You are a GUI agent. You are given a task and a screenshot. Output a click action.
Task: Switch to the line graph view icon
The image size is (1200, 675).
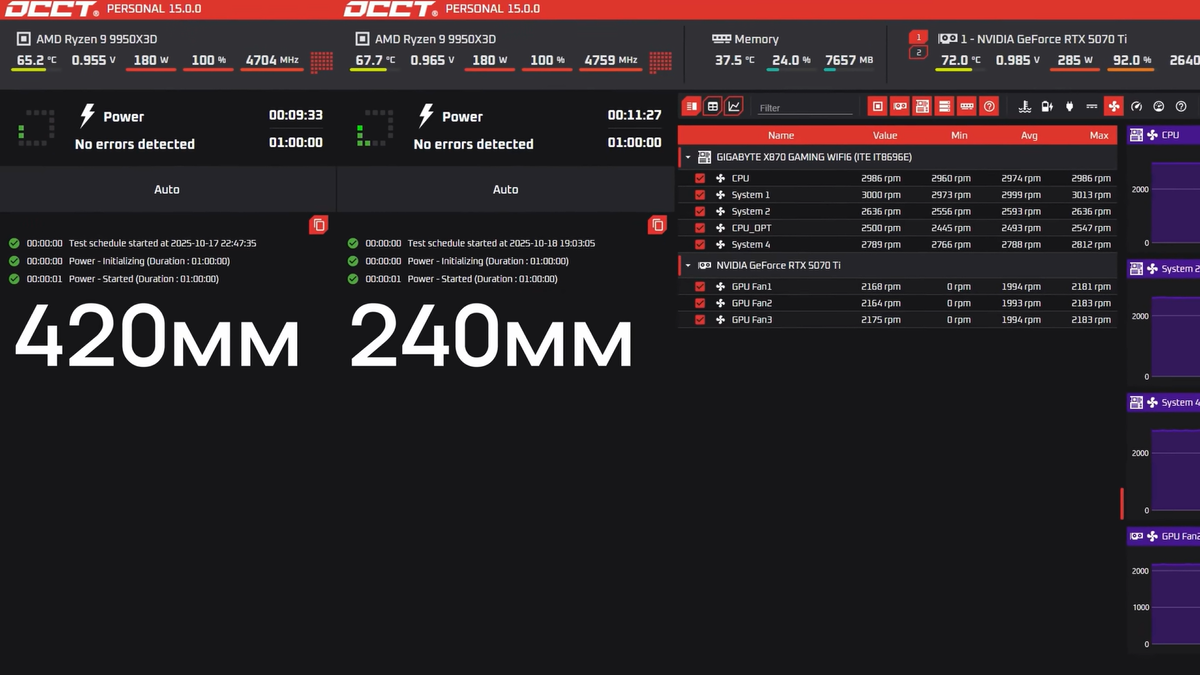pos(734,106)
